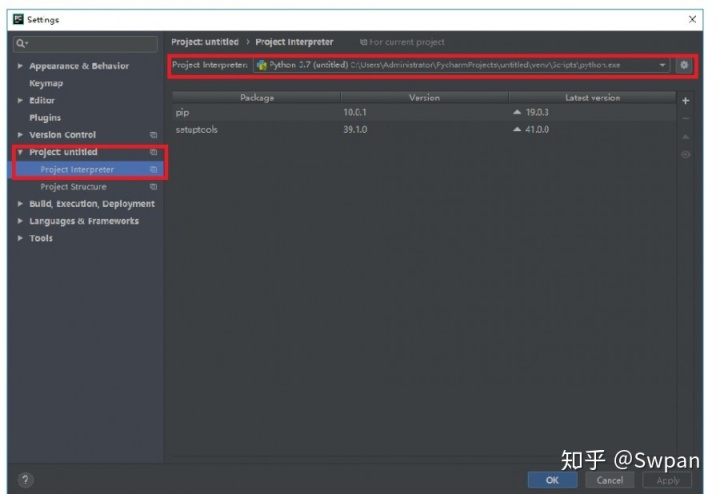This screenshot has width=720, height=494.
Task: Click the project-level icon beside Version Control
Action: coord(153,135)
